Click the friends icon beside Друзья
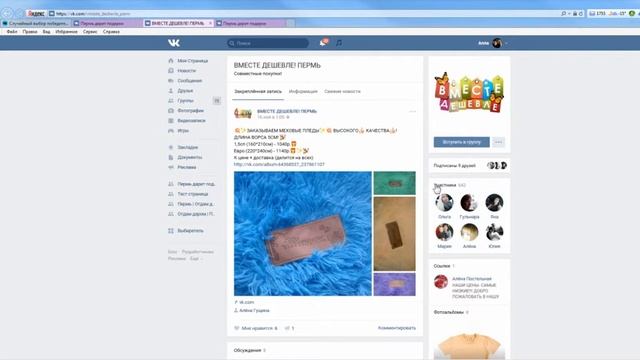 (171, 91)
